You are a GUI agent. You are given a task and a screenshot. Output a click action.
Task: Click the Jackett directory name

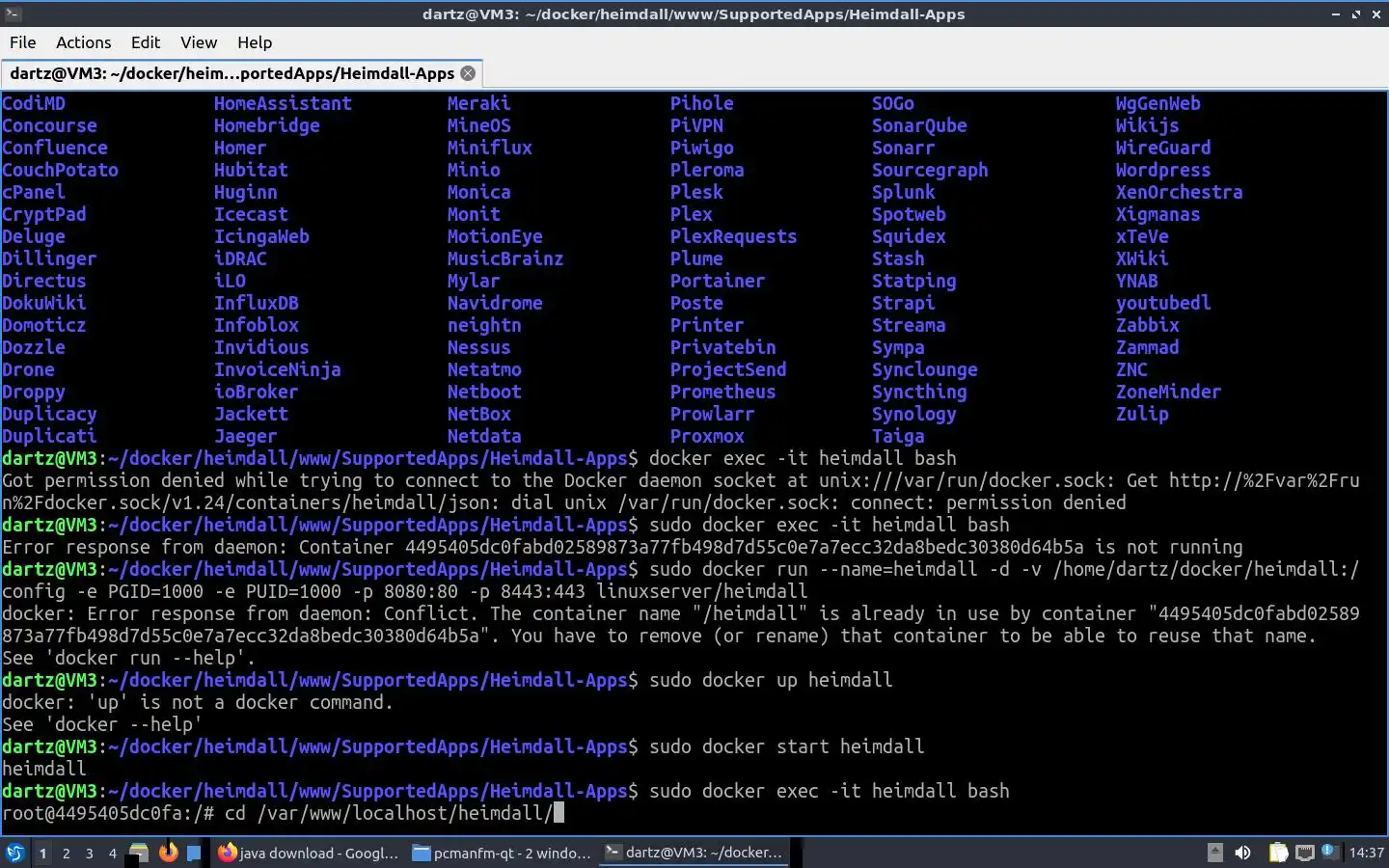pos(251,414)
